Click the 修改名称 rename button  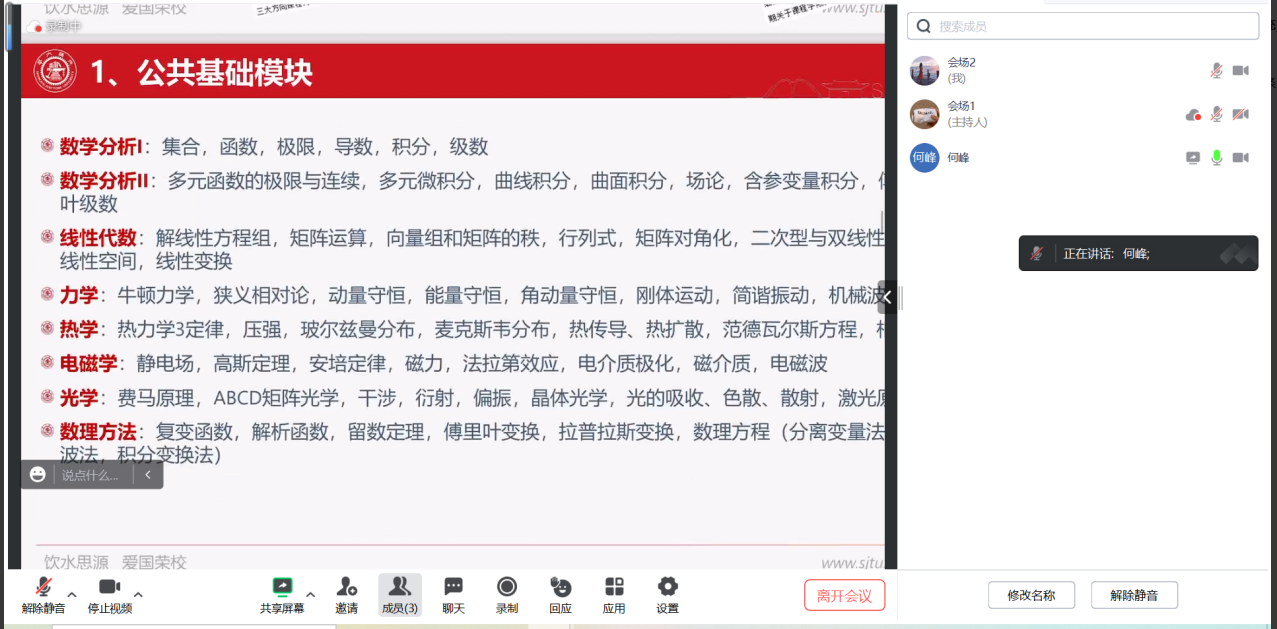[1030, 595]
